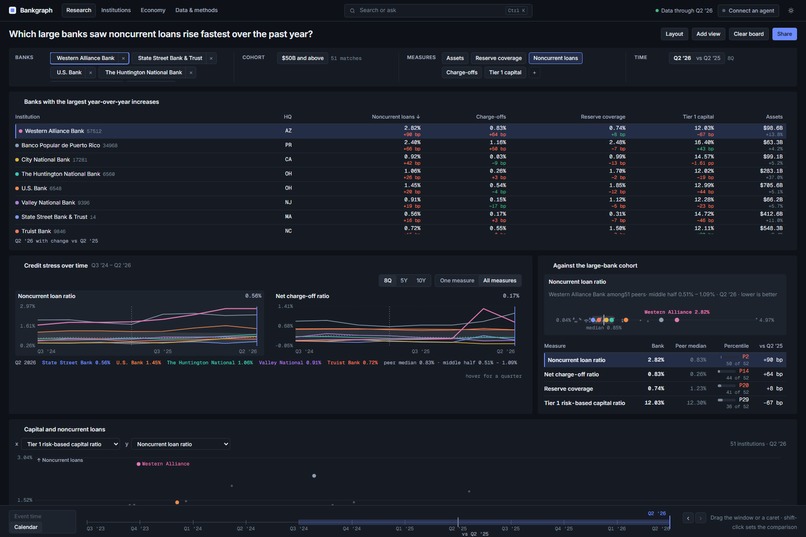Click State Street Bank 0.56% legend label
The image size is (806, 537).
click(76, 363)
